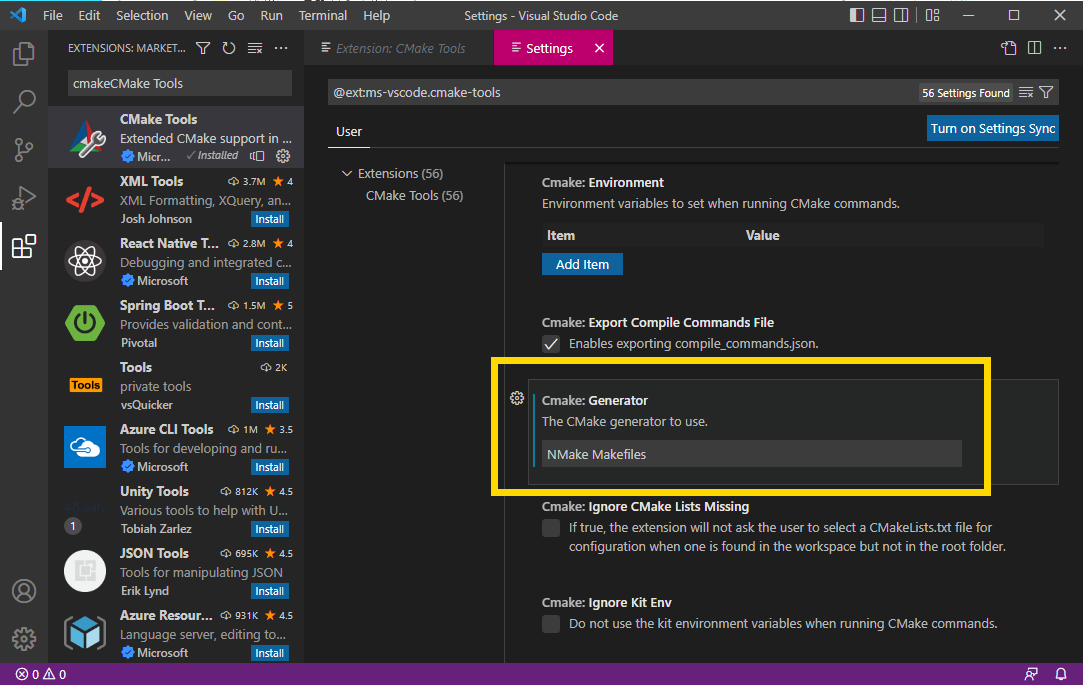The height and width of the screenshot is (685, 1083).
Task: Open the Manage gear in activity bar
Action: (x=23, y=639)
